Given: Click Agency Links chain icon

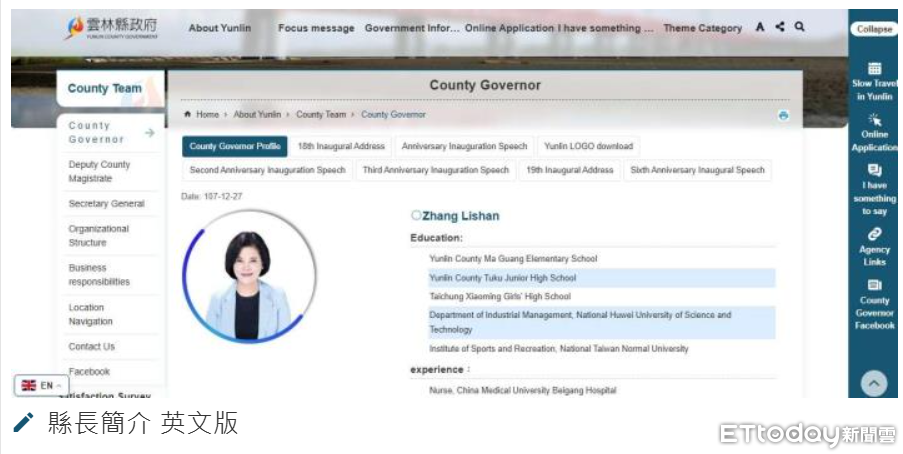Looking at the screenshot, I should coord(874,234).
